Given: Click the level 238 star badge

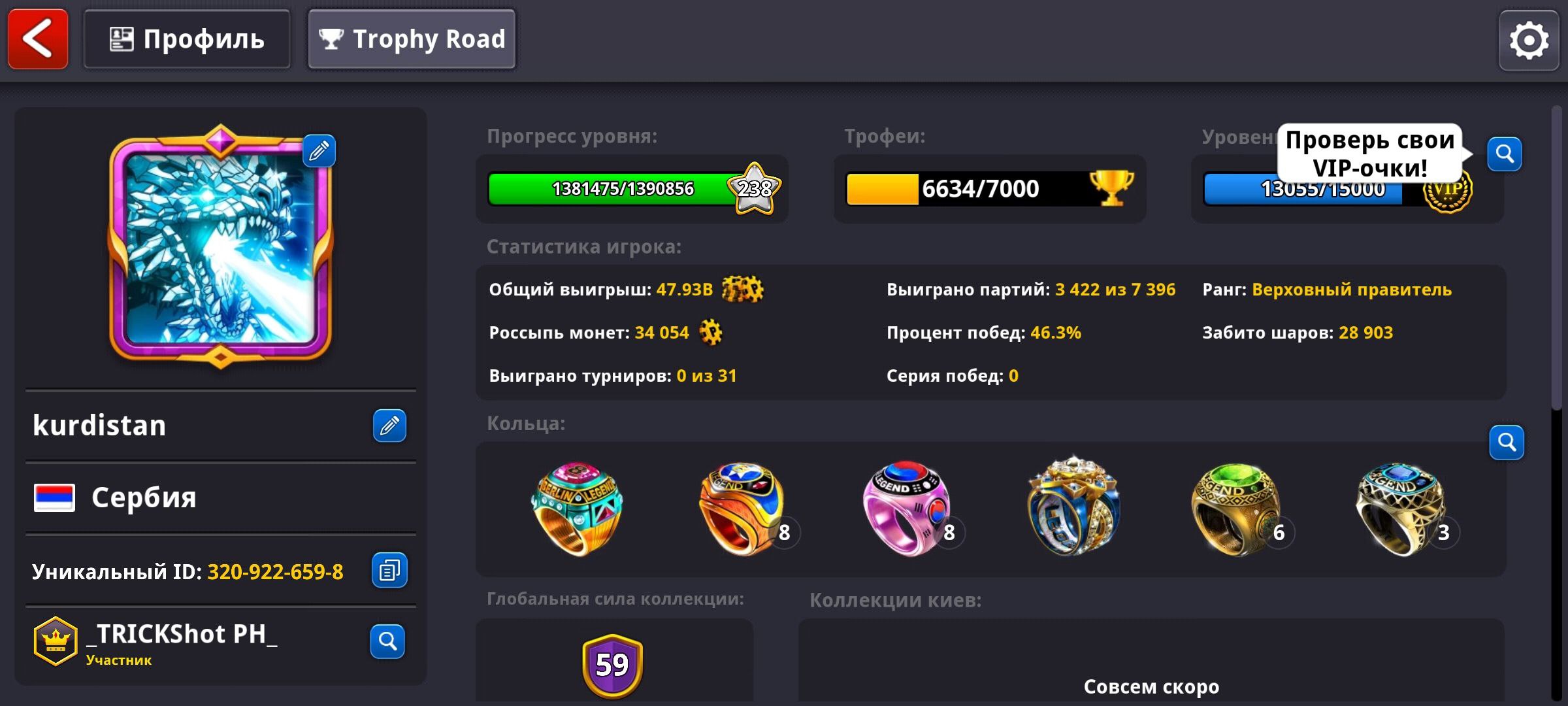Looking at the screenshot, I should [x=755, y=189].
